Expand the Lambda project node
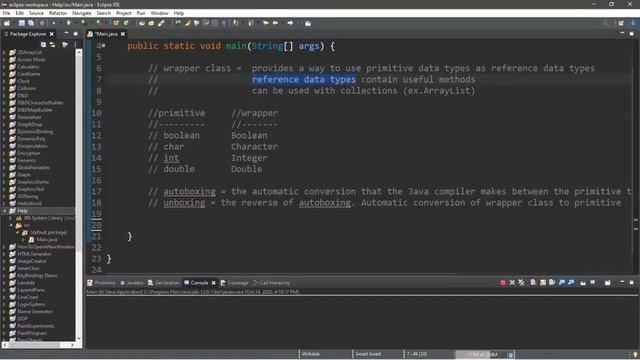Image resolution: width=640 pixels, height=360 pixels. coord(4,283)
